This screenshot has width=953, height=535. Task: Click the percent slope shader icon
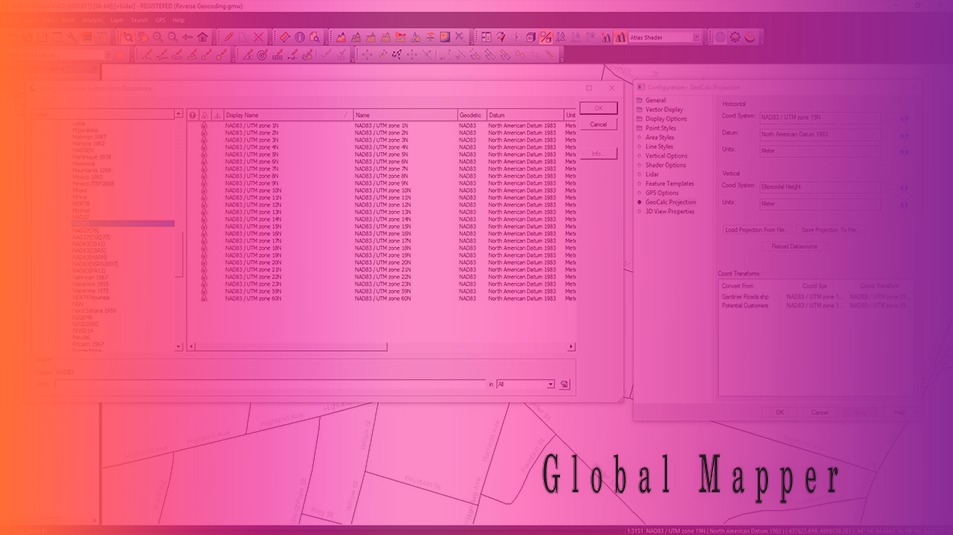click(546, 37)
